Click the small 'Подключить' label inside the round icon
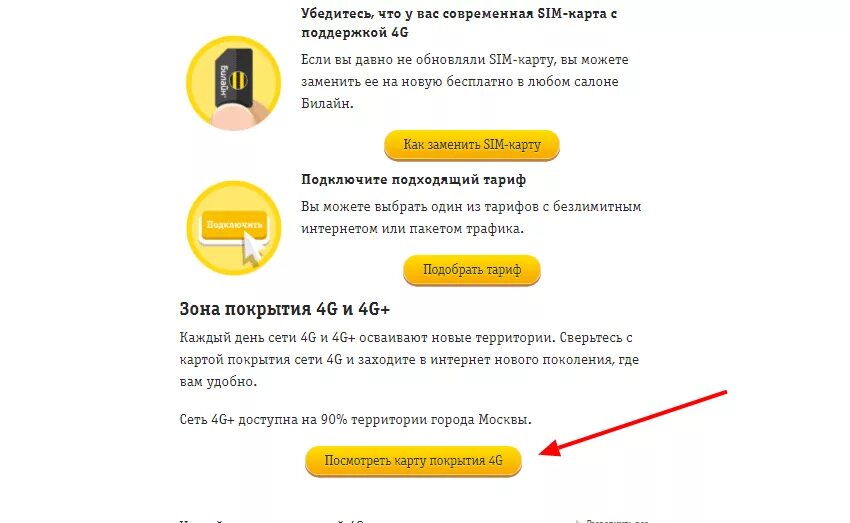 tap(234, 224)
